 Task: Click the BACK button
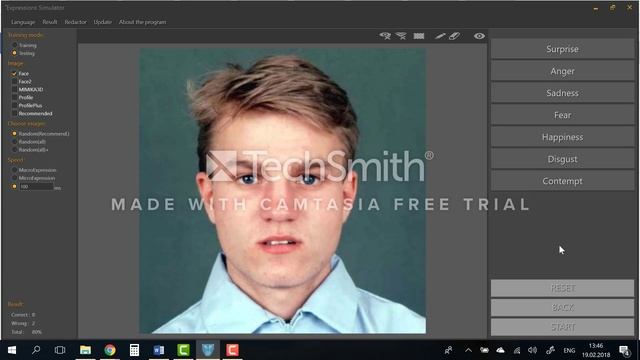point(562,307)
